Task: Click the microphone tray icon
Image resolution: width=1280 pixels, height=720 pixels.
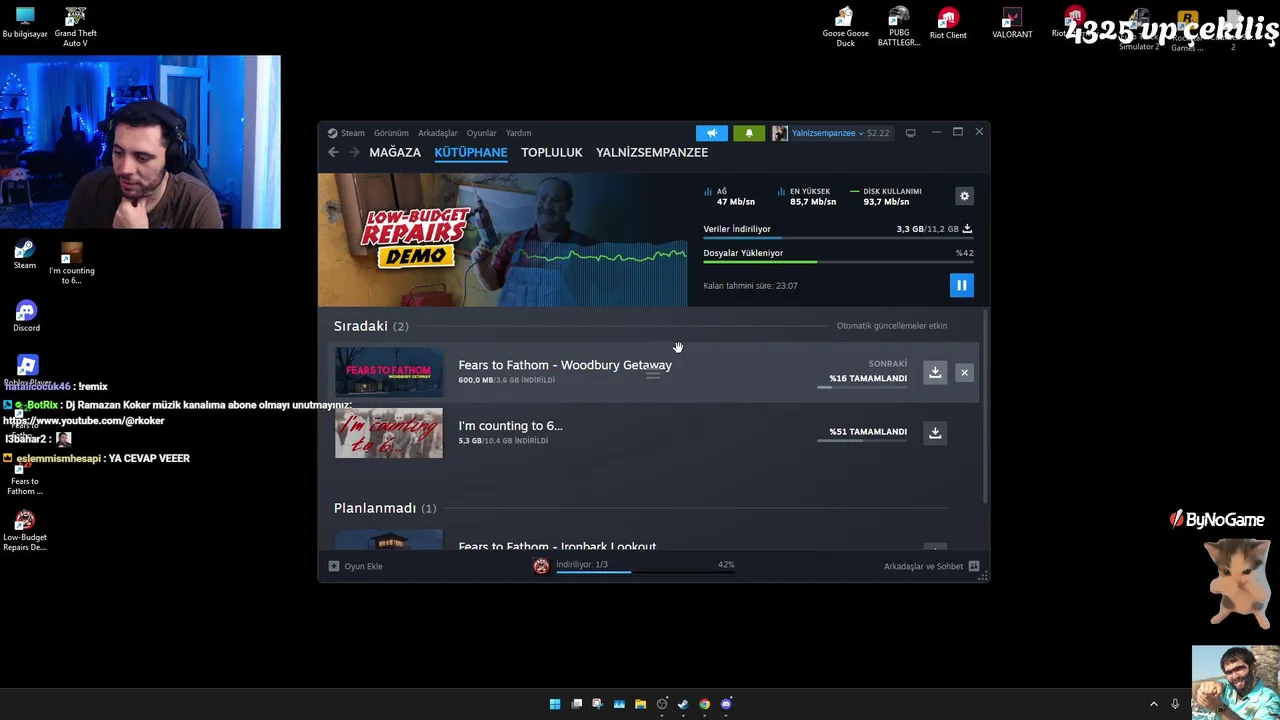Action: [1175, 704]
